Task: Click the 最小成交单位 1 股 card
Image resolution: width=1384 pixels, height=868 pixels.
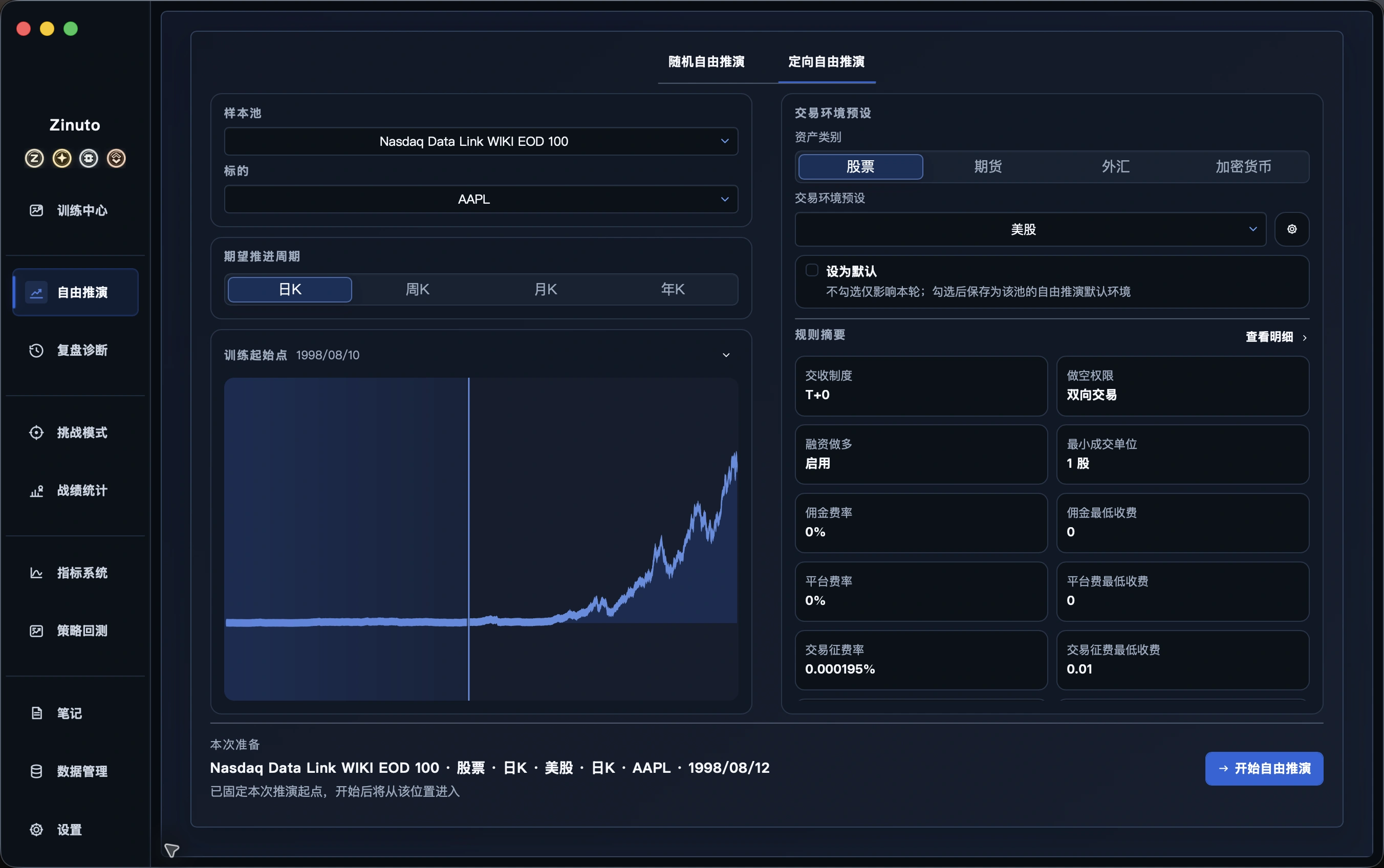Action: (x=1182, y=454)
